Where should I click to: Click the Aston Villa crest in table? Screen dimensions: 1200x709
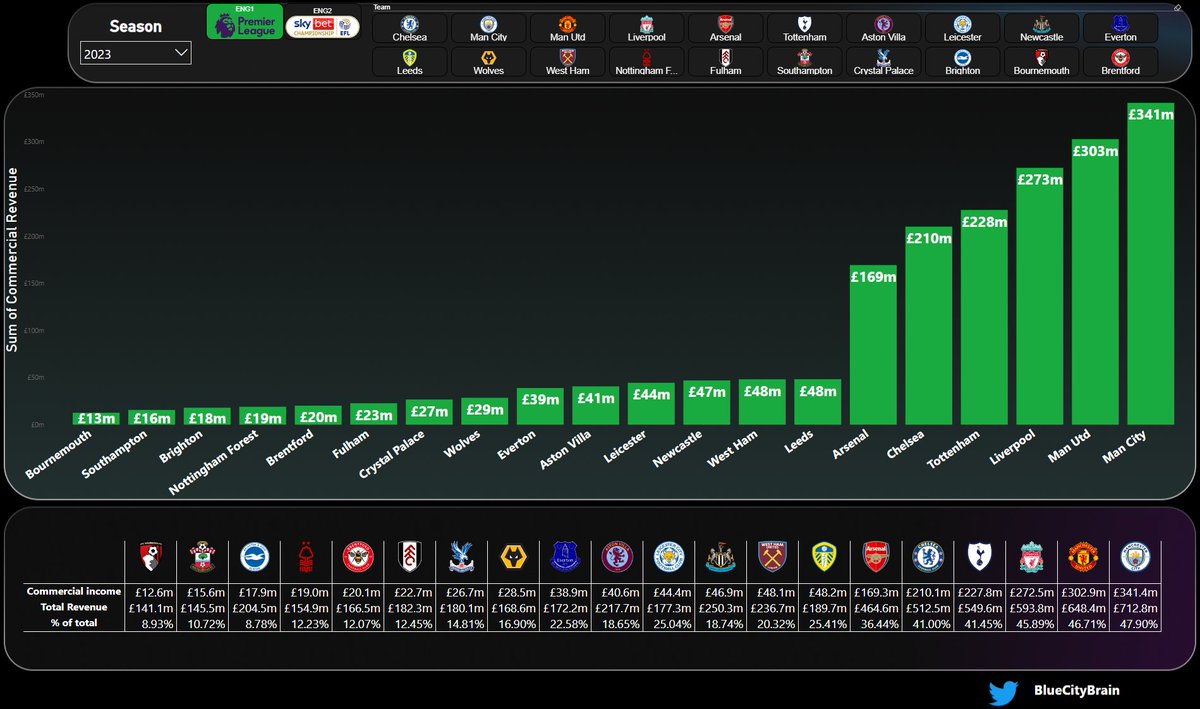[616, 556]
